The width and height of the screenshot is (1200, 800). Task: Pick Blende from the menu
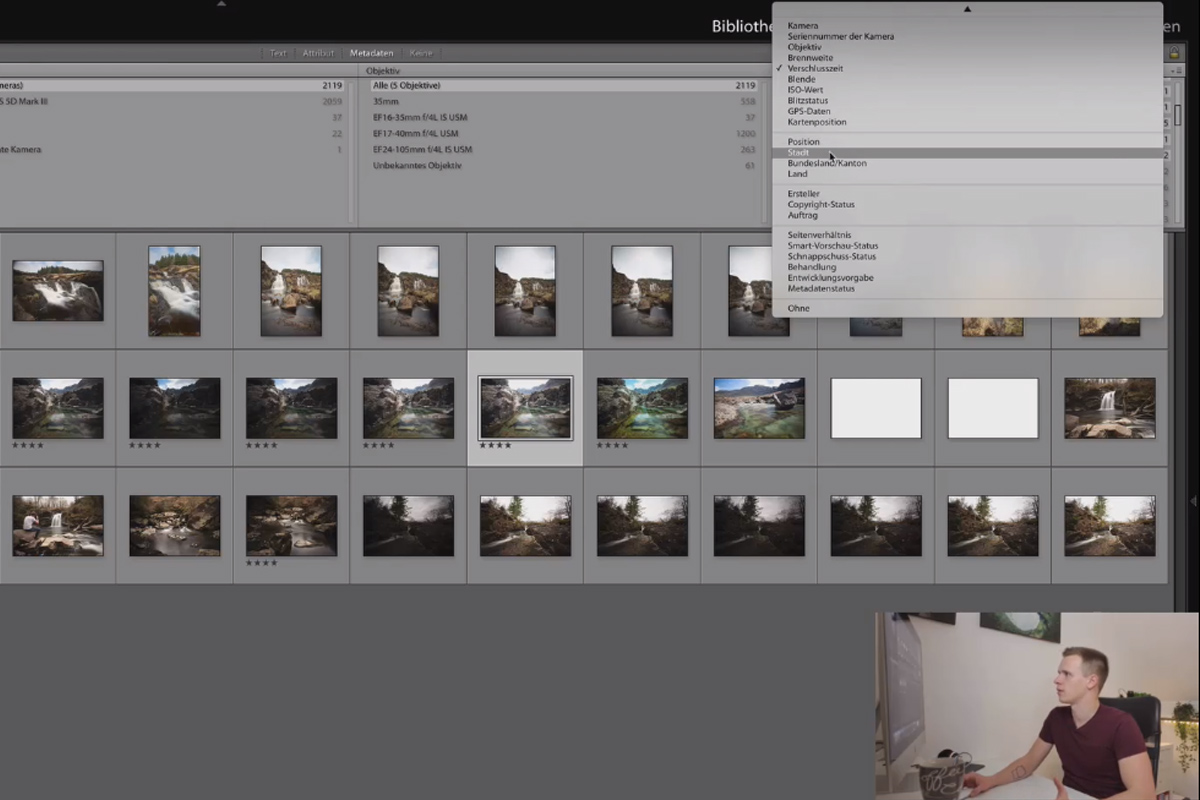point(967,79)
